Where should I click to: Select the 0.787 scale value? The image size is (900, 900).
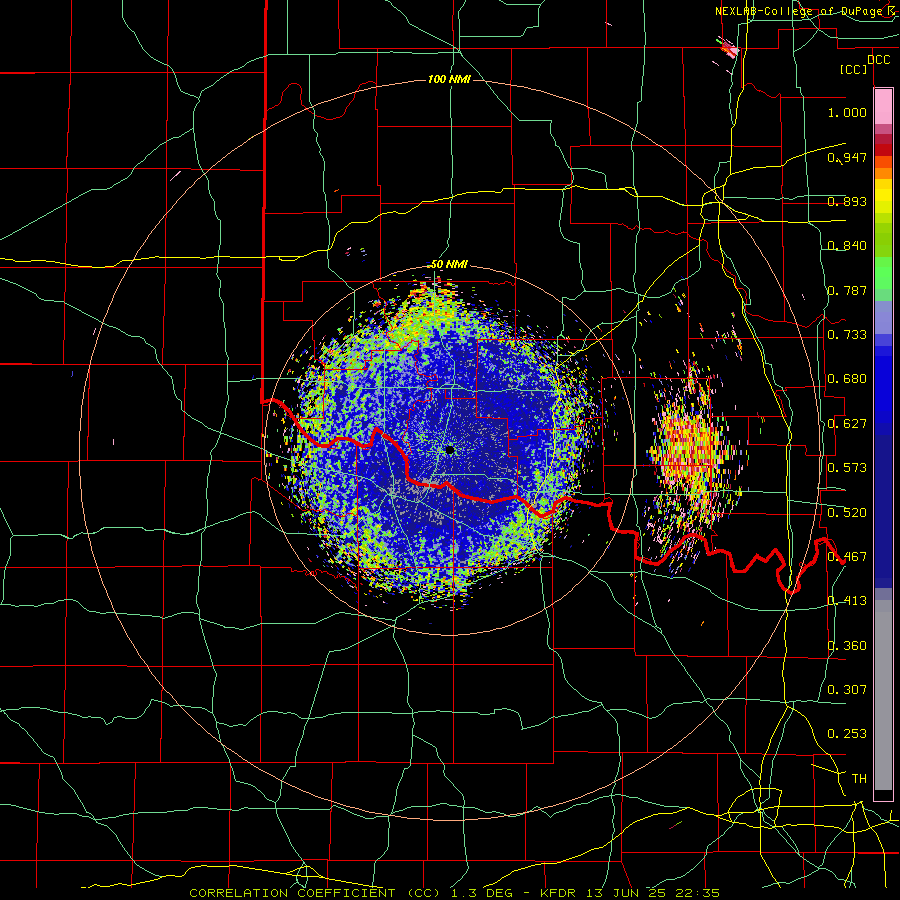coord(847,290)
